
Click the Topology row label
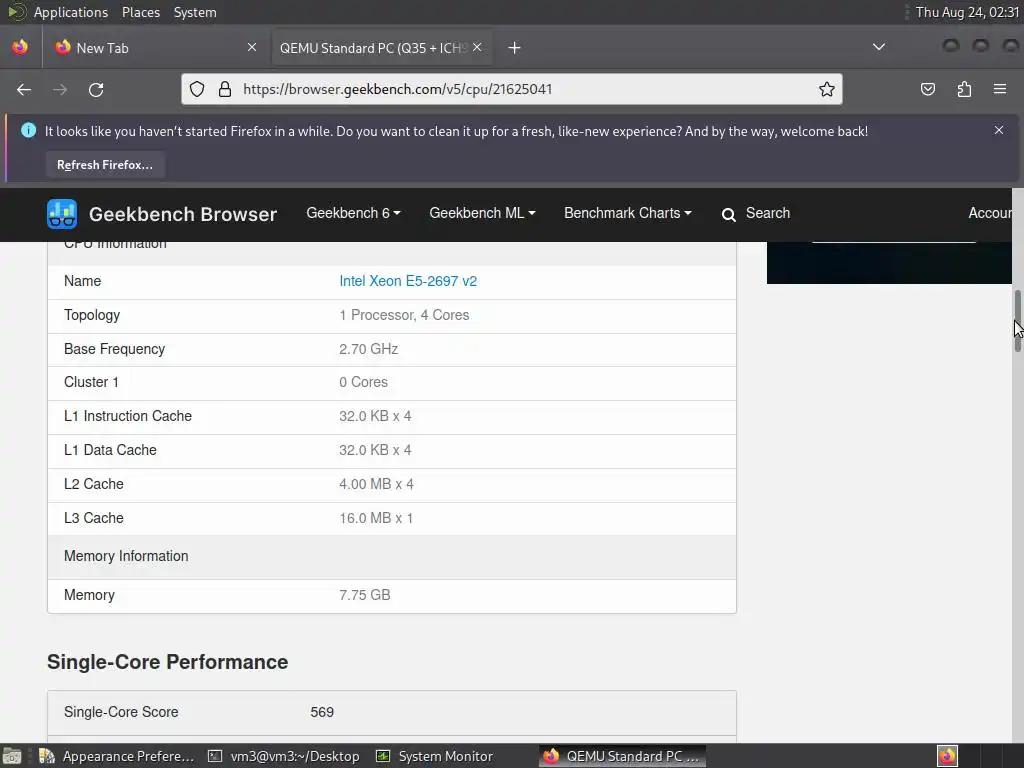click(92, 315)
